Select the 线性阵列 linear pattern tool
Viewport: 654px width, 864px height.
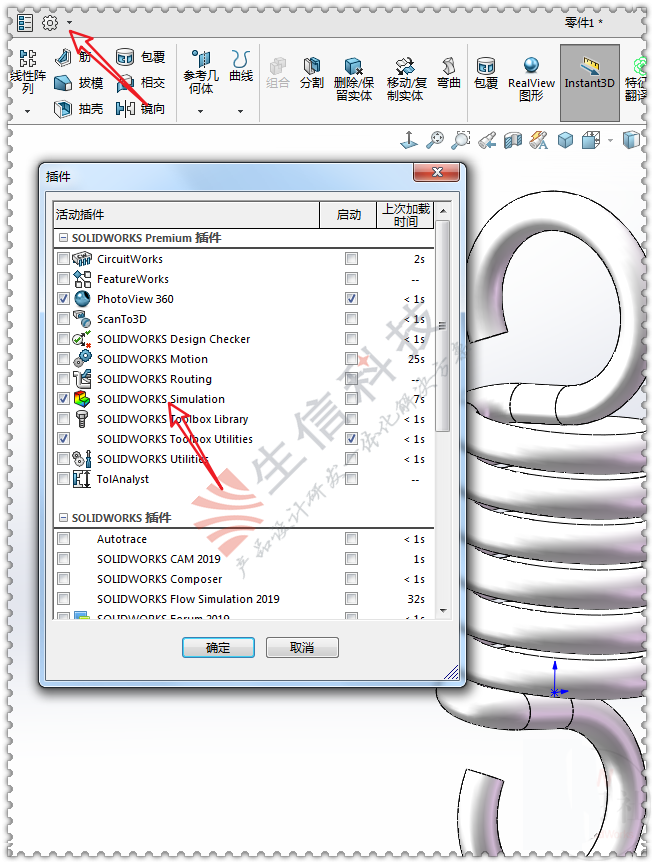28,72
